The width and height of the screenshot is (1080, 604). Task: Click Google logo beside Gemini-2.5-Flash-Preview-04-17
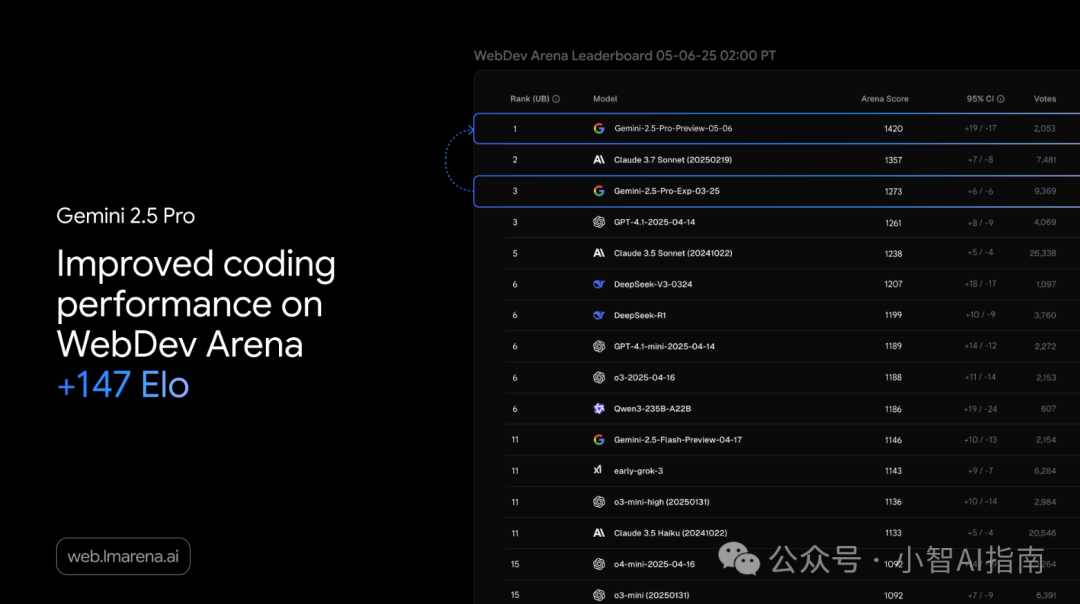click(599, 439)
